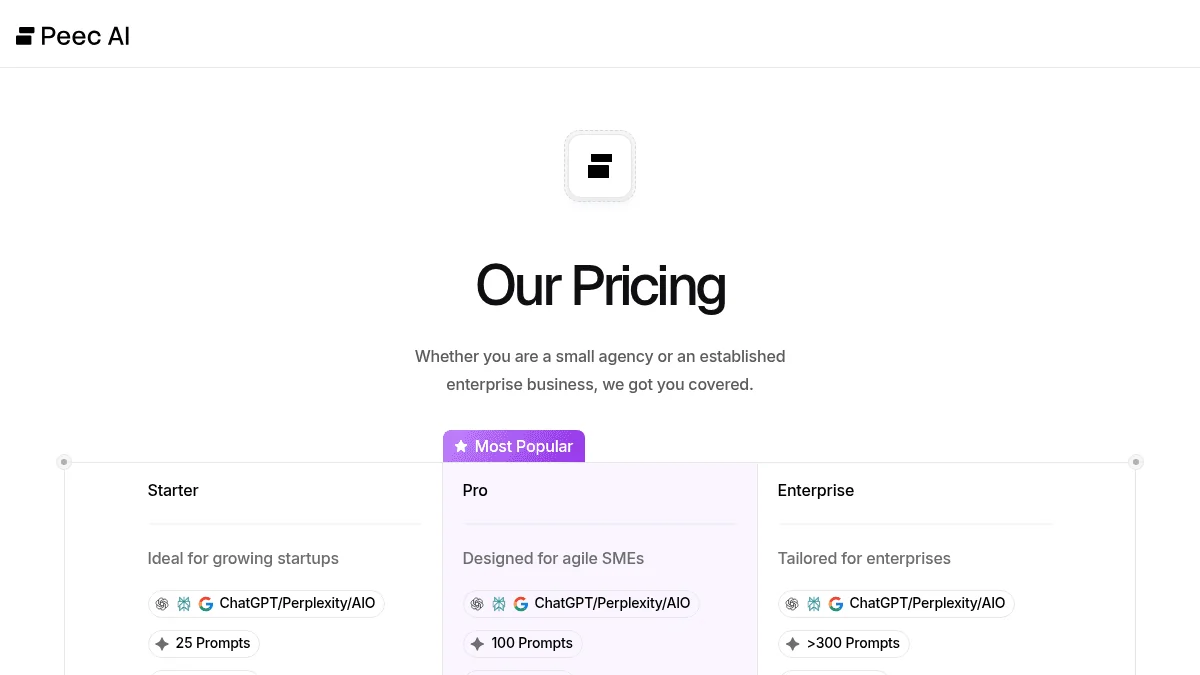Click the Perplexity icon in the Enterprise plan
Viewport: 1200px width, 675px height.
coord(814,603)
